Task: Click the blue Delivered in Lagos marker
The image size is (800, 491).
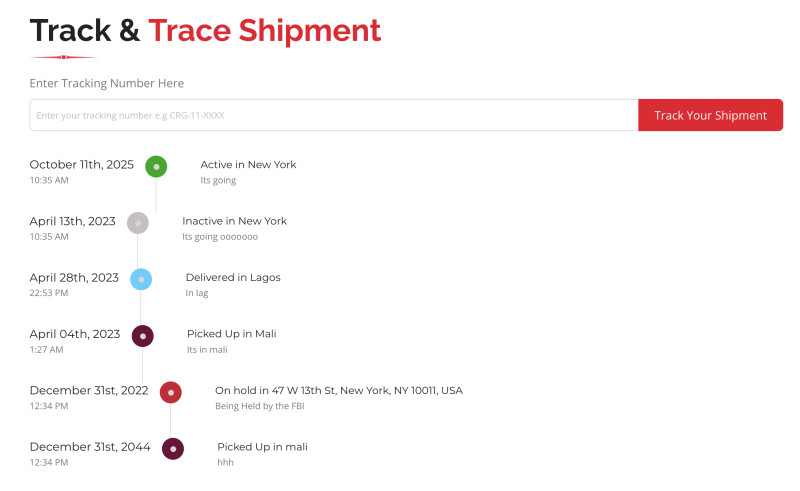Action: point(141,279)
